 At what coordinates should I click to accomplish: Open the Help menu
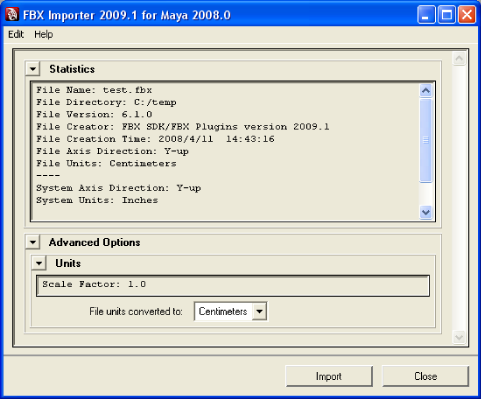(x=43, y=34)
